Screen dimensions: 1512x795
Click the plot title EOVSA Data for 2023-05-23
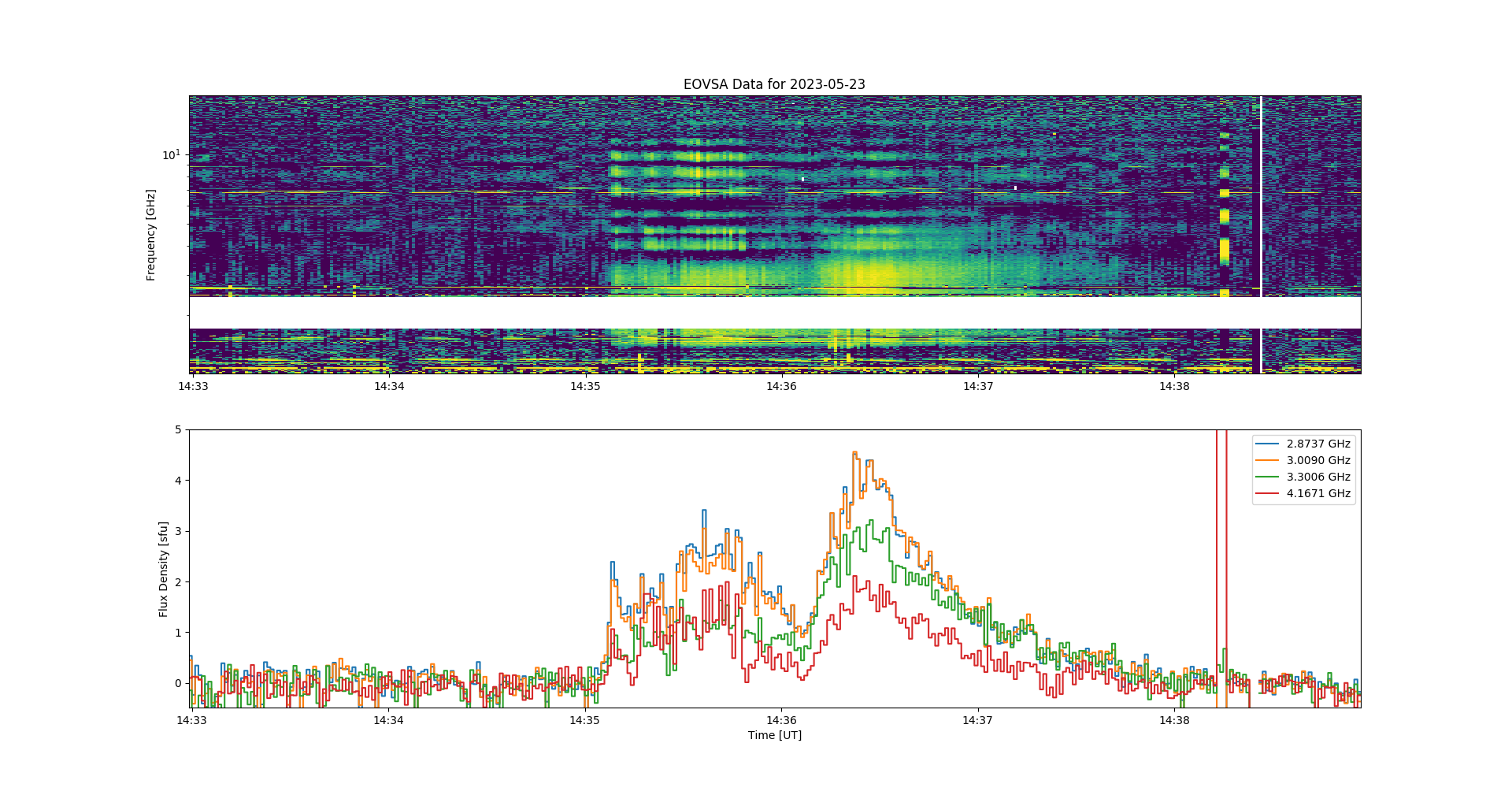pyautogui.click(x=774, y=84)
